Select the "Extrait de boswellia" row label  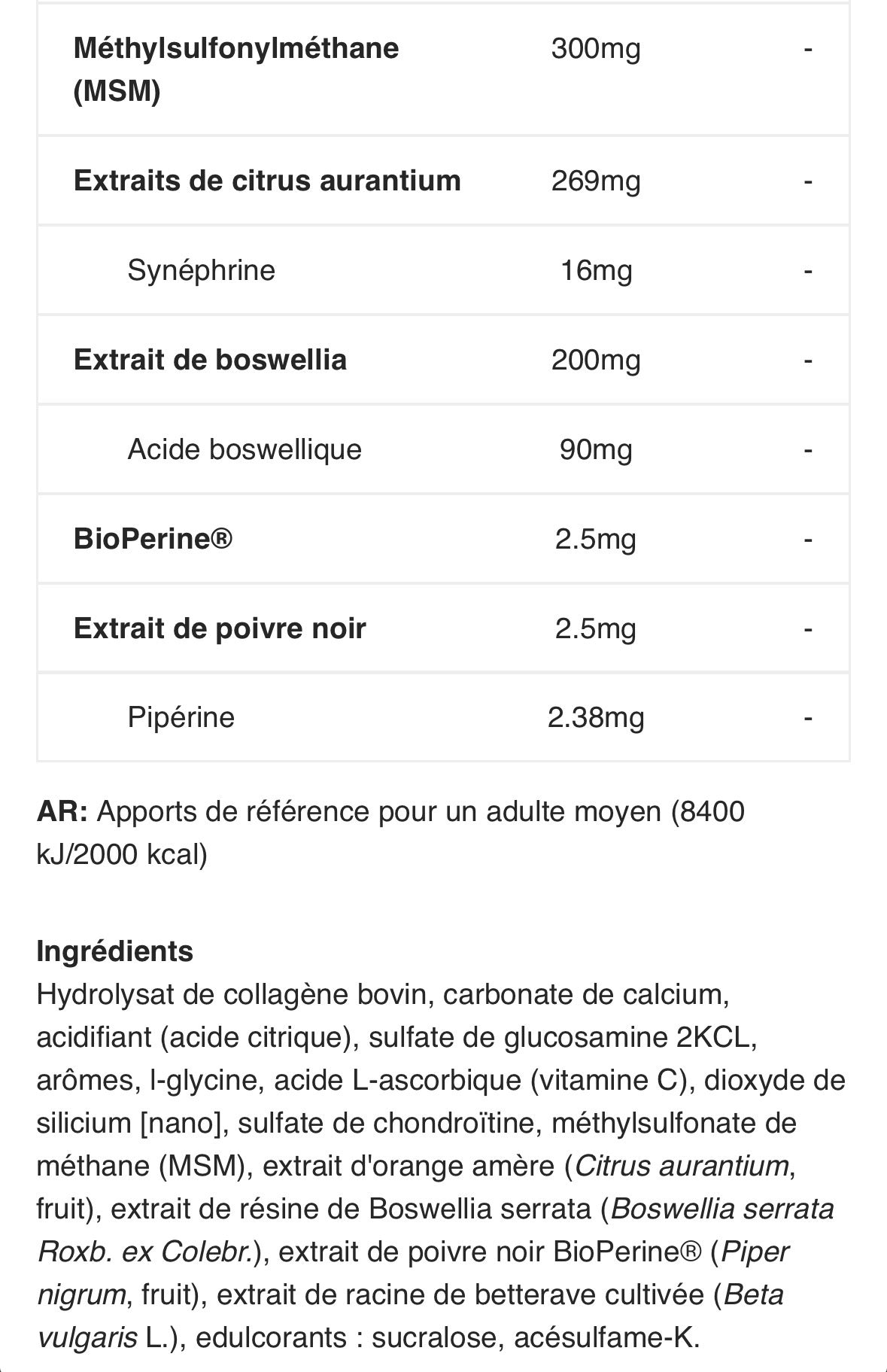[210, 360]
